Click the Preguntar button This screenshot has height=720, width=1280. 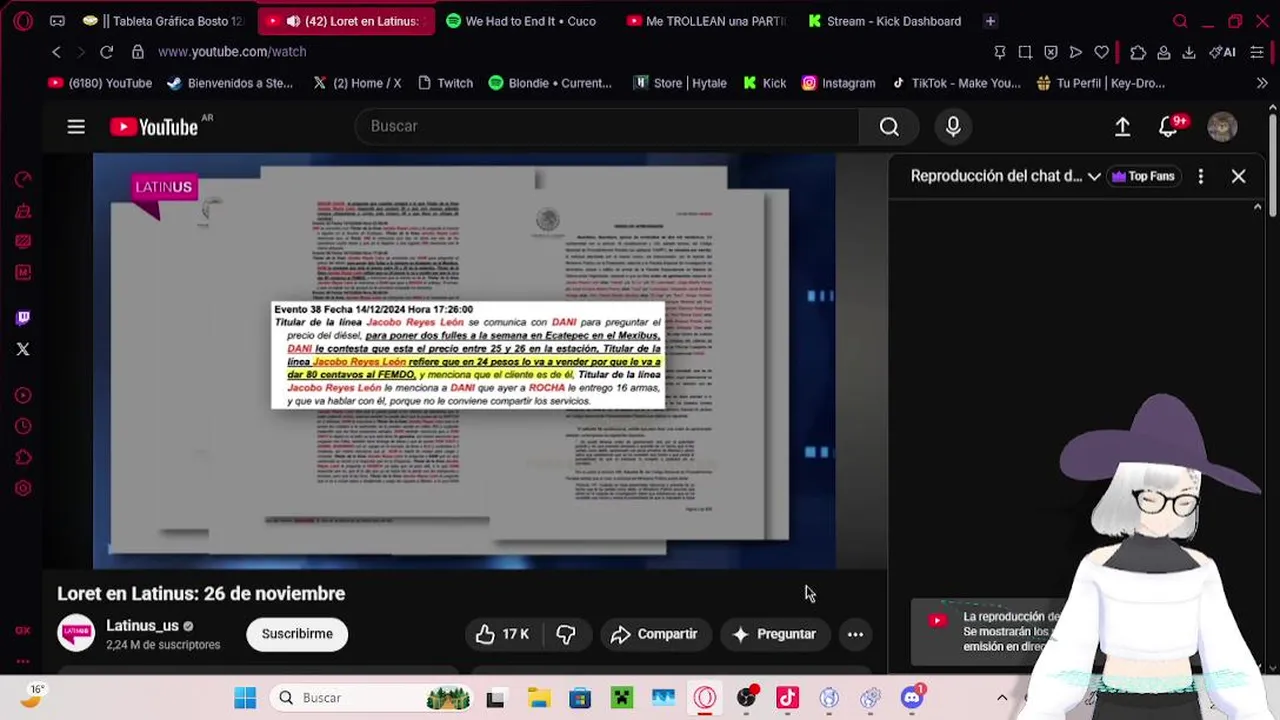pyautogui.click(x=774, y=634)
